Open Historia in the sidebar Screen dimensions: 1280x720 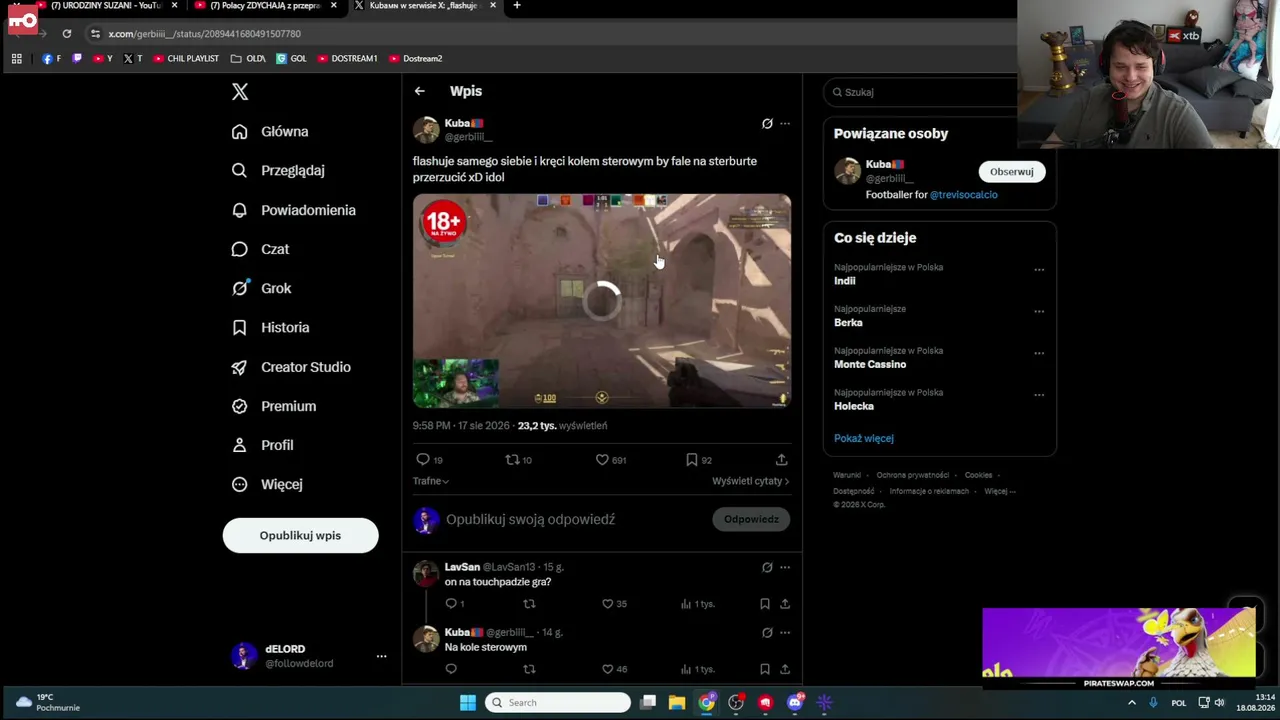point(270,327)
